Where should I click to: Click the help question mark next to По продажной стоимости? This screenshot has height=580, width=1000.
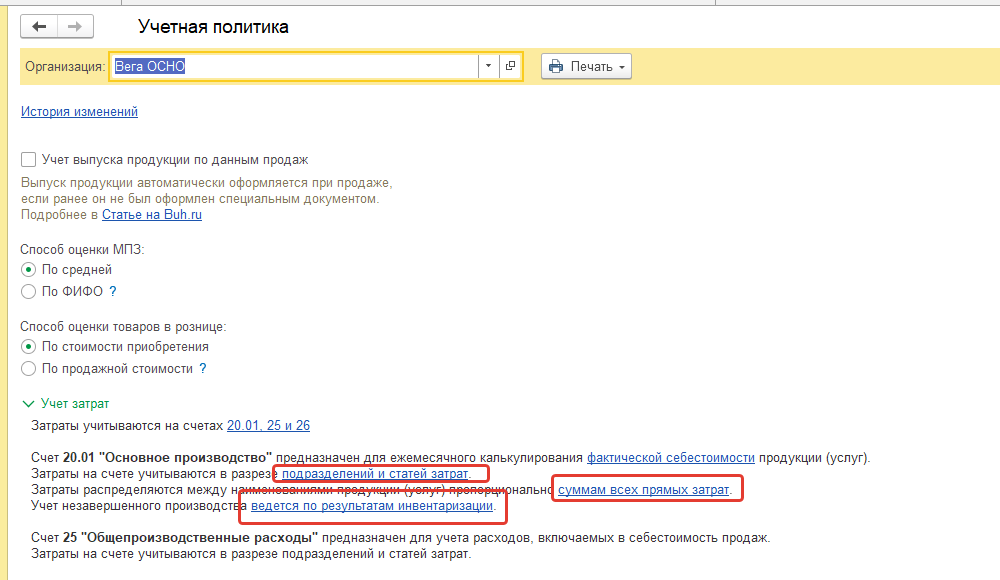click(203, 368)
